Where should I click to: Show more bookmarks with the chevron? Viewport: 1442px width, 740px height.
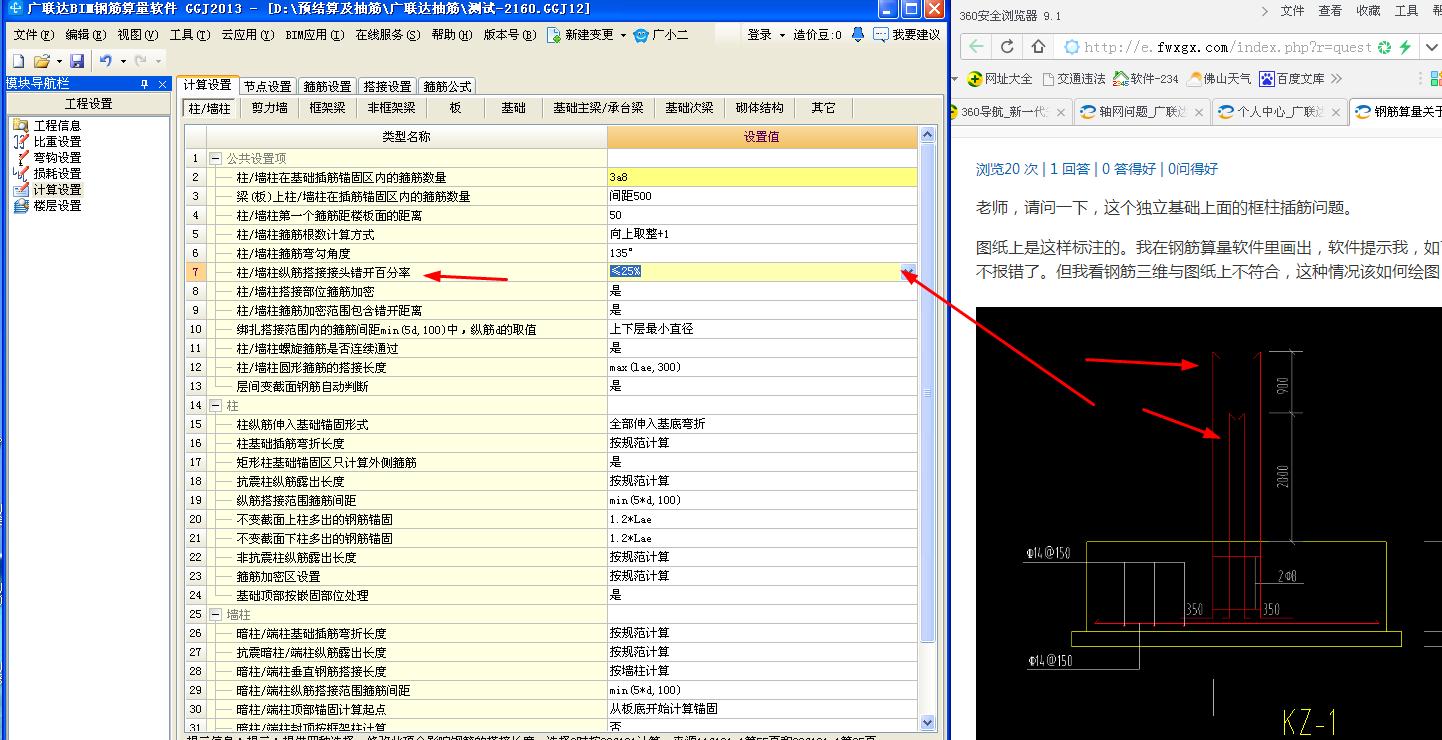point(1337,78)
